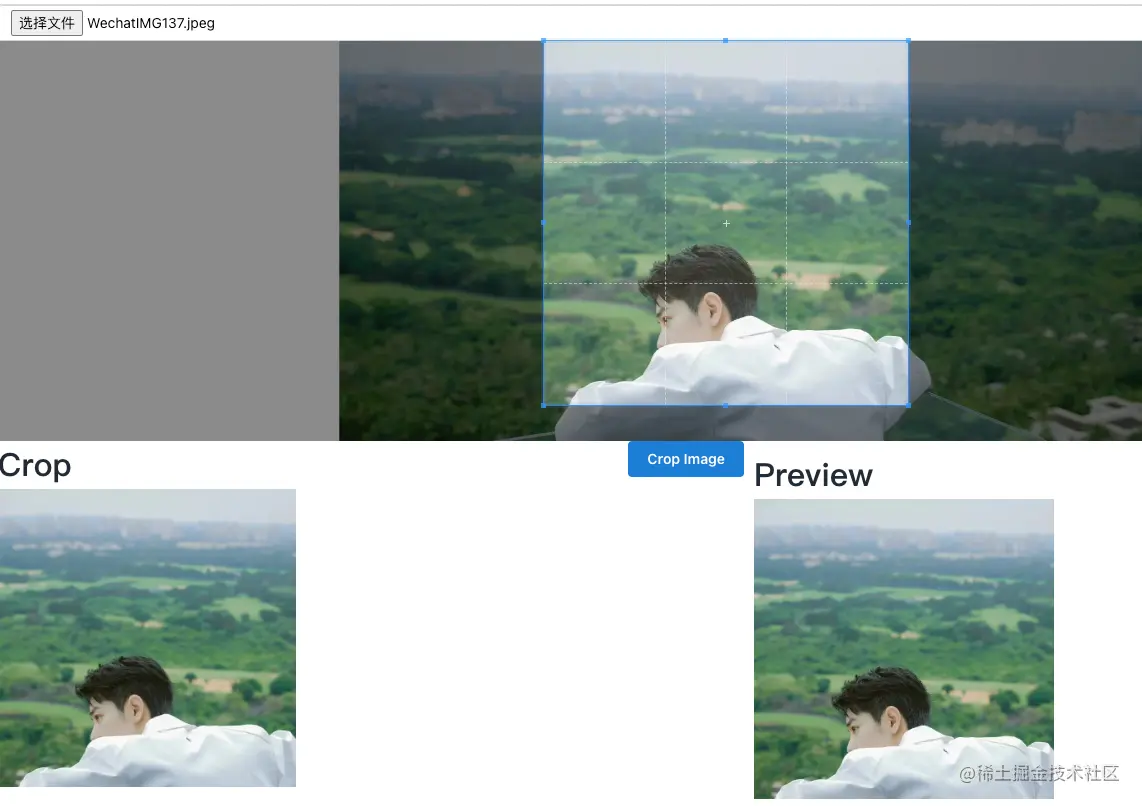Click the top-left crop box corner handle
The height and width of the screenshot is (806, 1142).
point(544,41)
